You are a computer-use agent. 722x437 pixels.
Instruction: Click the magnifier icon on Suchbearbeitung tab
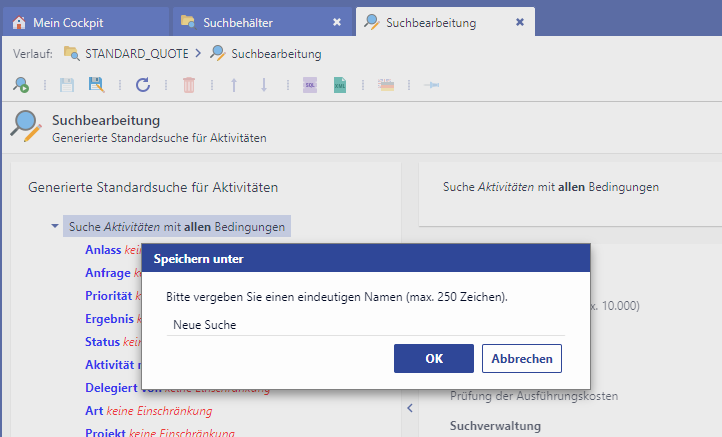(x=372, y=22)
